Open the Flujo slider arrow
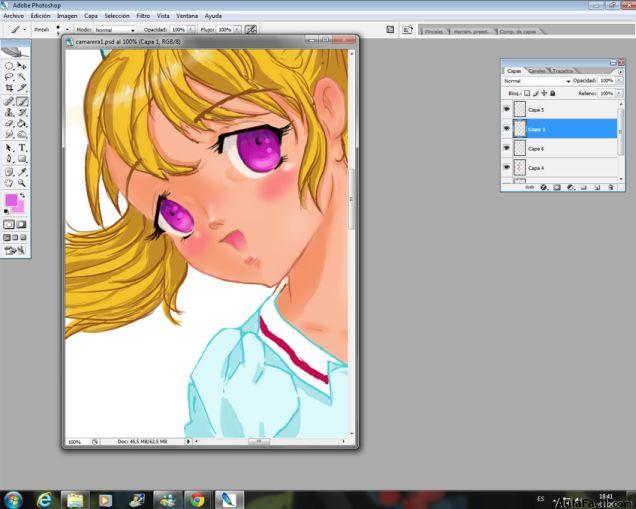Image resolution: width=636 pixels, height=509 pixels. (237, 30)
